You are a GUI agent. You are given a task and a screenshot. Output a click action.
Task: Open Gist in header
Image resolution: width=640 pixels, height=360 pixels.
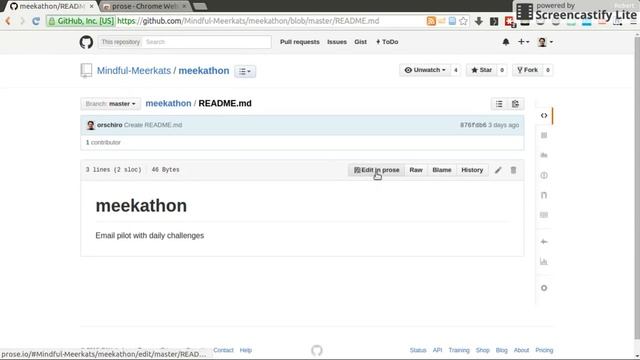360,42
